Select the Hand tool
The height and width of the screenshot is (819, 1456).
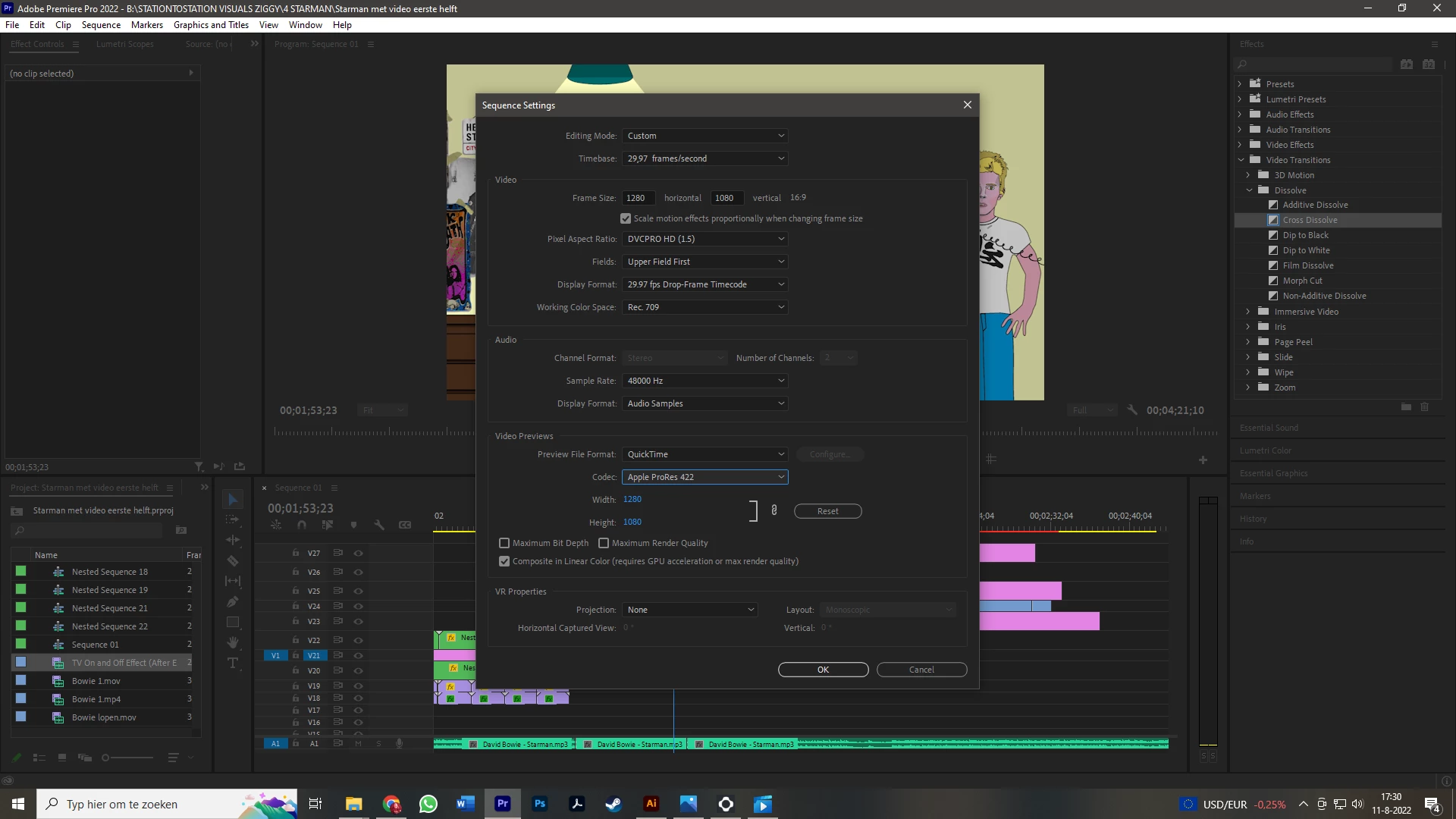tap(233, 642)
